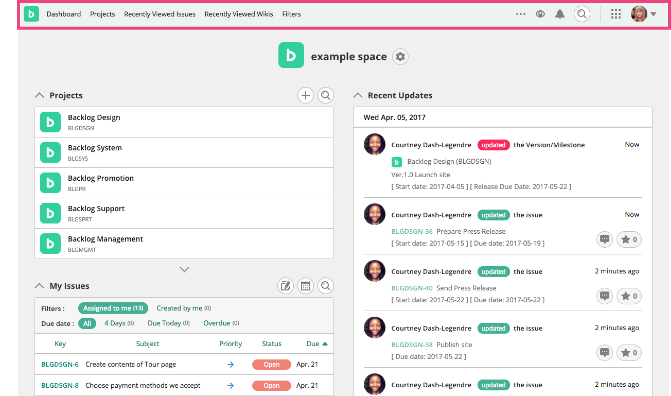Image resolution: width=671 pixels, height=396 pixels.
Task: Click Open status of BLGDSGN-8
Action: [x=271, y=385]
